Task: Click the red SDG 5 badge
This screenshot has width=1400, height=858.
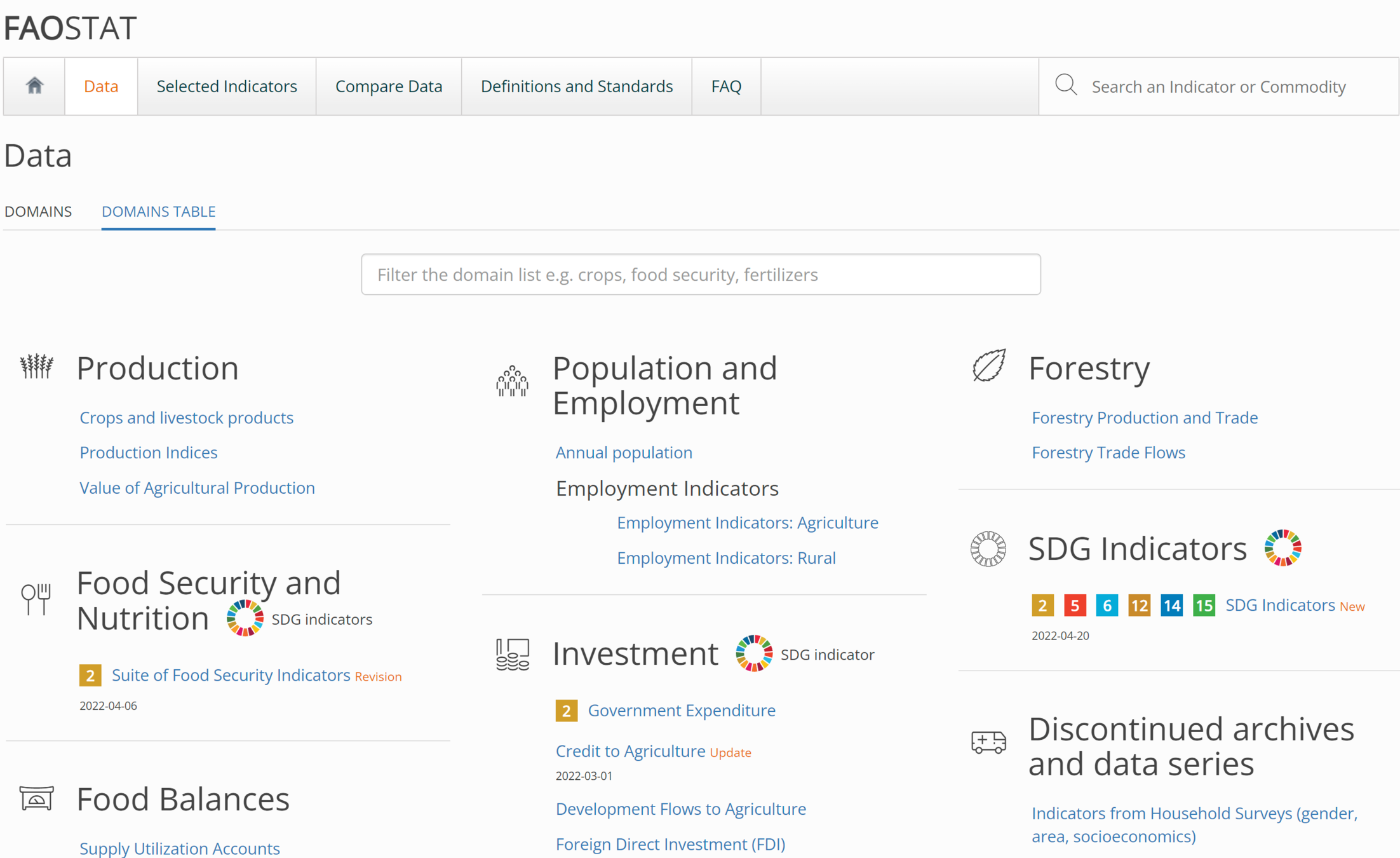Action: [x=1075, y=605]
